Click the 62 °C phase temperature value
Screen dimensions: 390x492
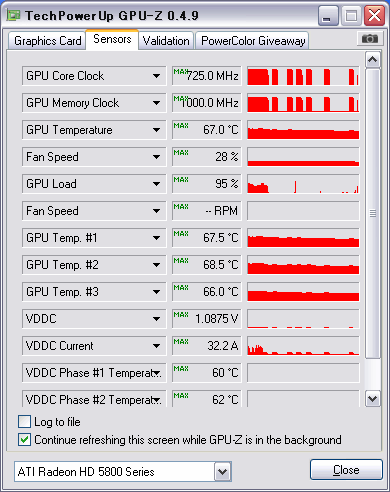coord(207,398)
